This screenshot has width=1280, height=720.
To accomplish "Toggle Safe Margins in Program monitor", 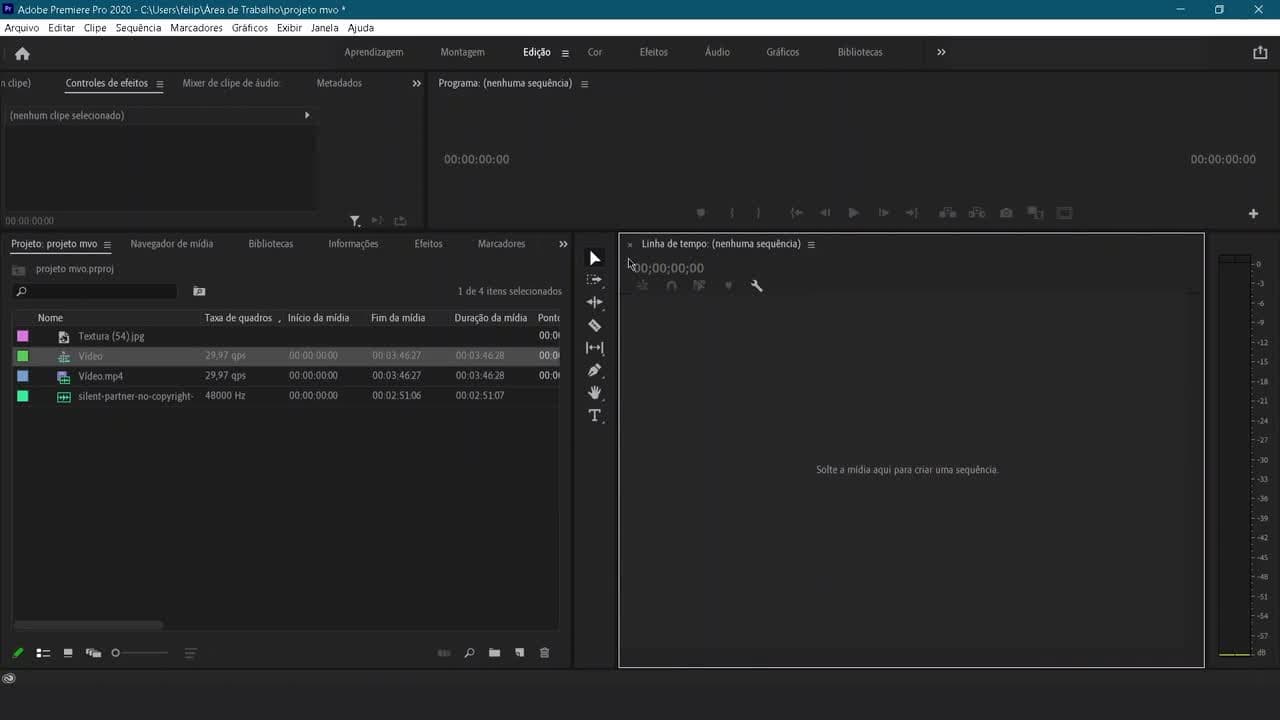I will (1065, 213).
